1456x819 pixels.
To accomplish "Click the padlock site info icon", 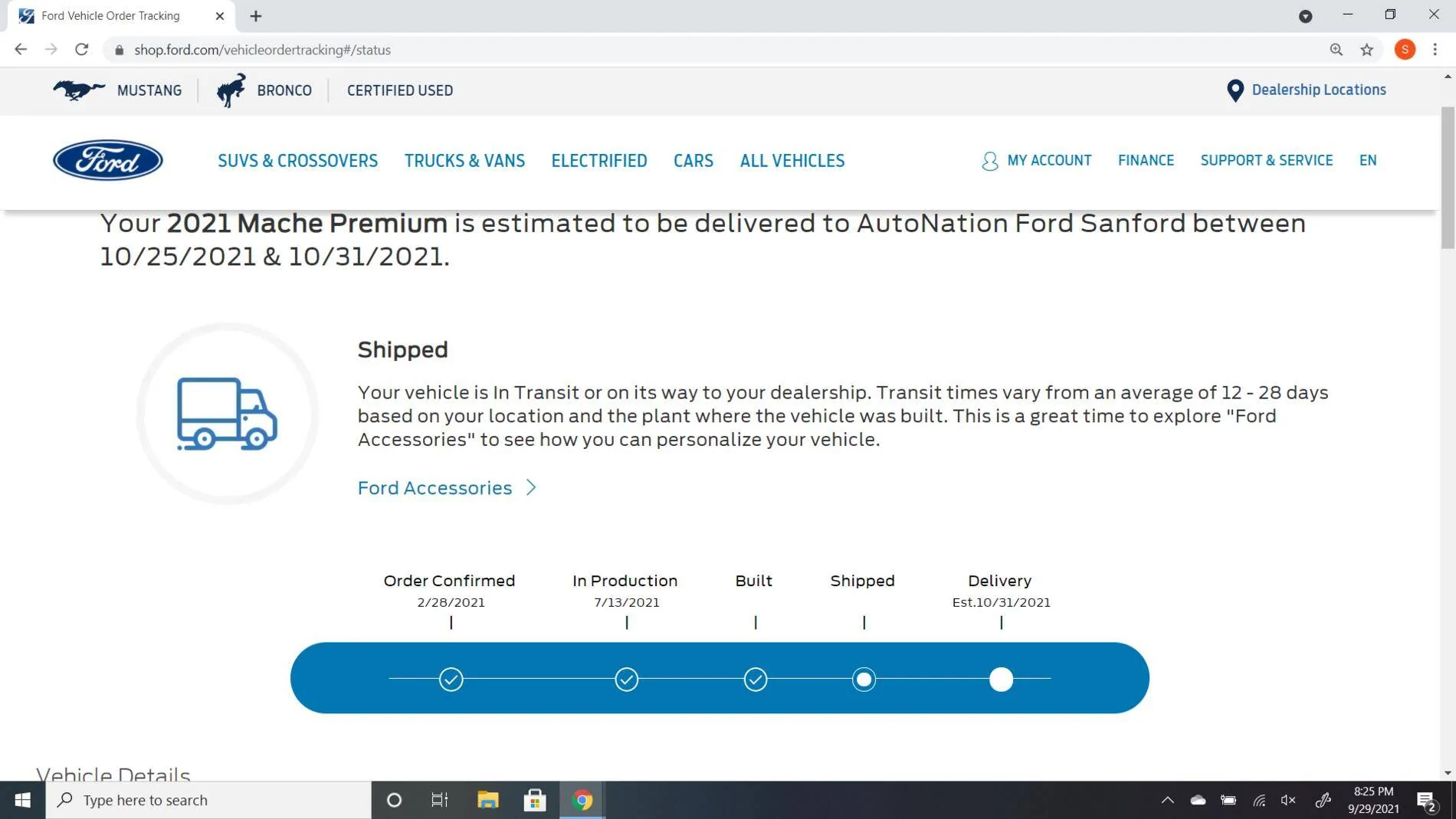I will click(x=119, y=50).
